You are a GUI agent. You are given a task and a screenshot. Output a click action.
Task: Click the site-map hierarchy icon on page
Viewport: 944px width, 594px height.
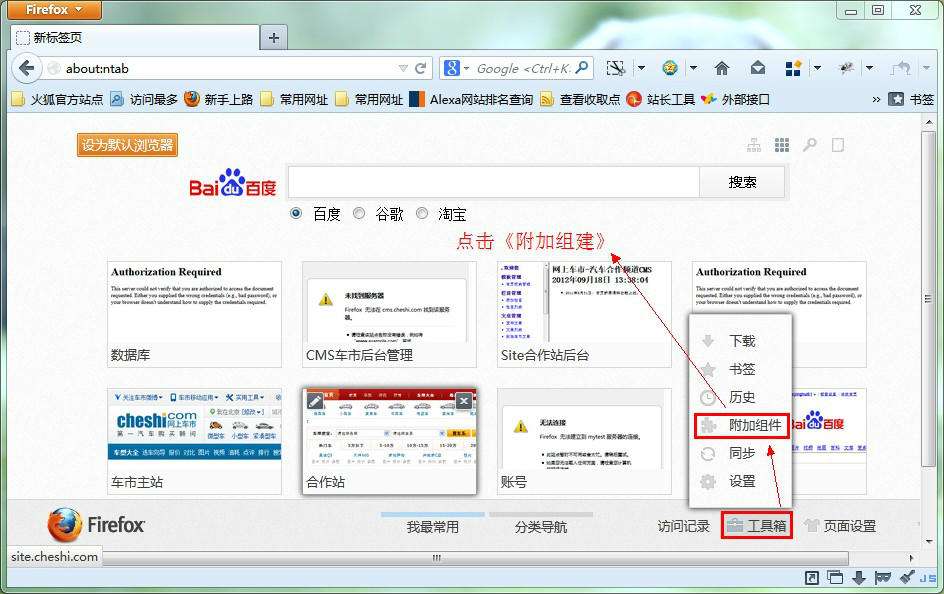(x=754, y=145)
